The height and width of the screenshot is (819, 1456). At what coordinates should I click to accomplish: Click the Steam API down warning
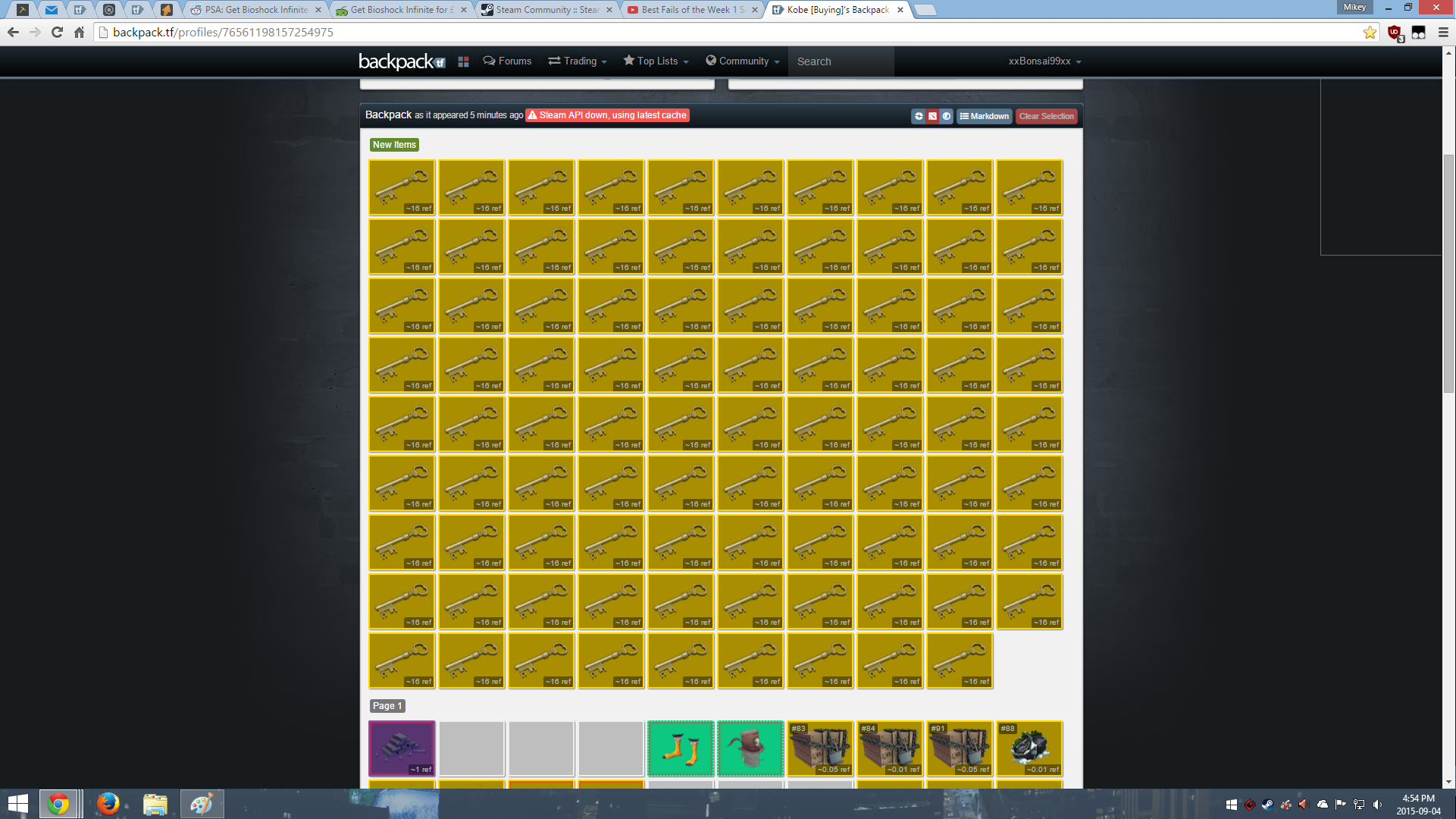[607, 115]
